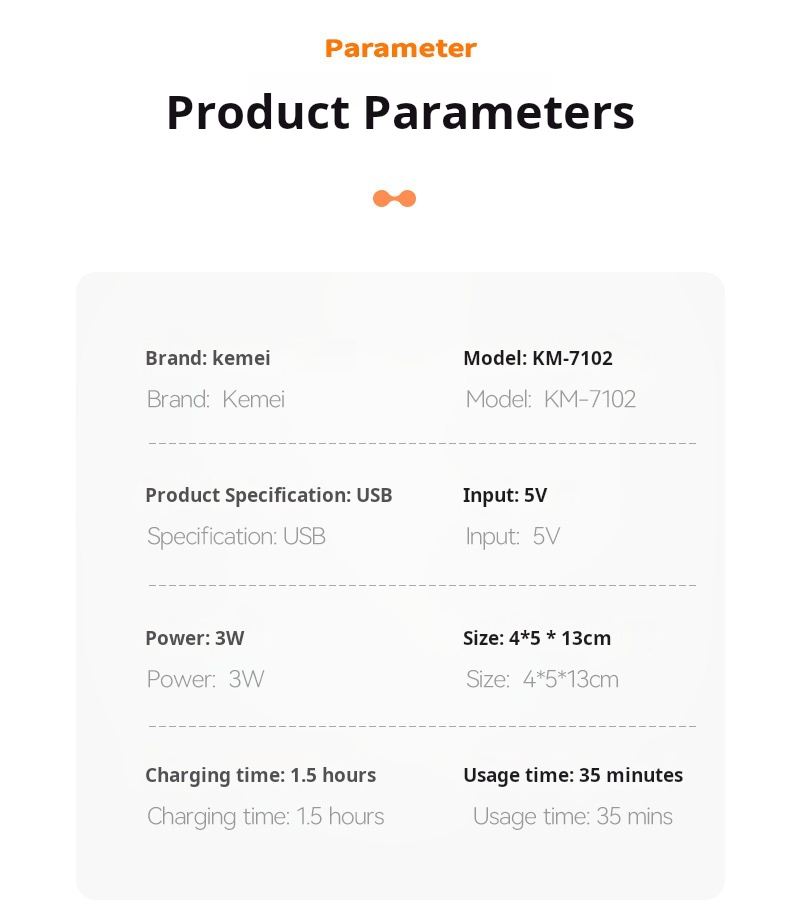The height and width of the screenshot is (921, 790).
Task: Select the light gray "Input: 5V" text
Action: coord(513,537)
